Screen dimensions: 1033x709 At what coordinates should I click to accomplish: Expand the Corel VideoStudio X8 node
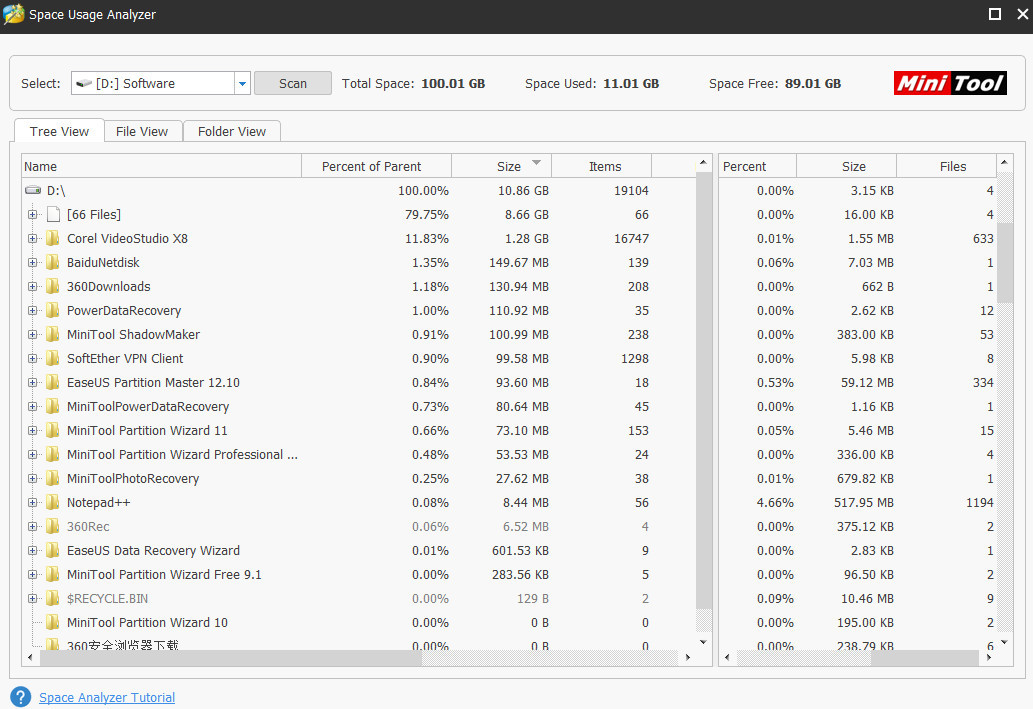point(32,239)
